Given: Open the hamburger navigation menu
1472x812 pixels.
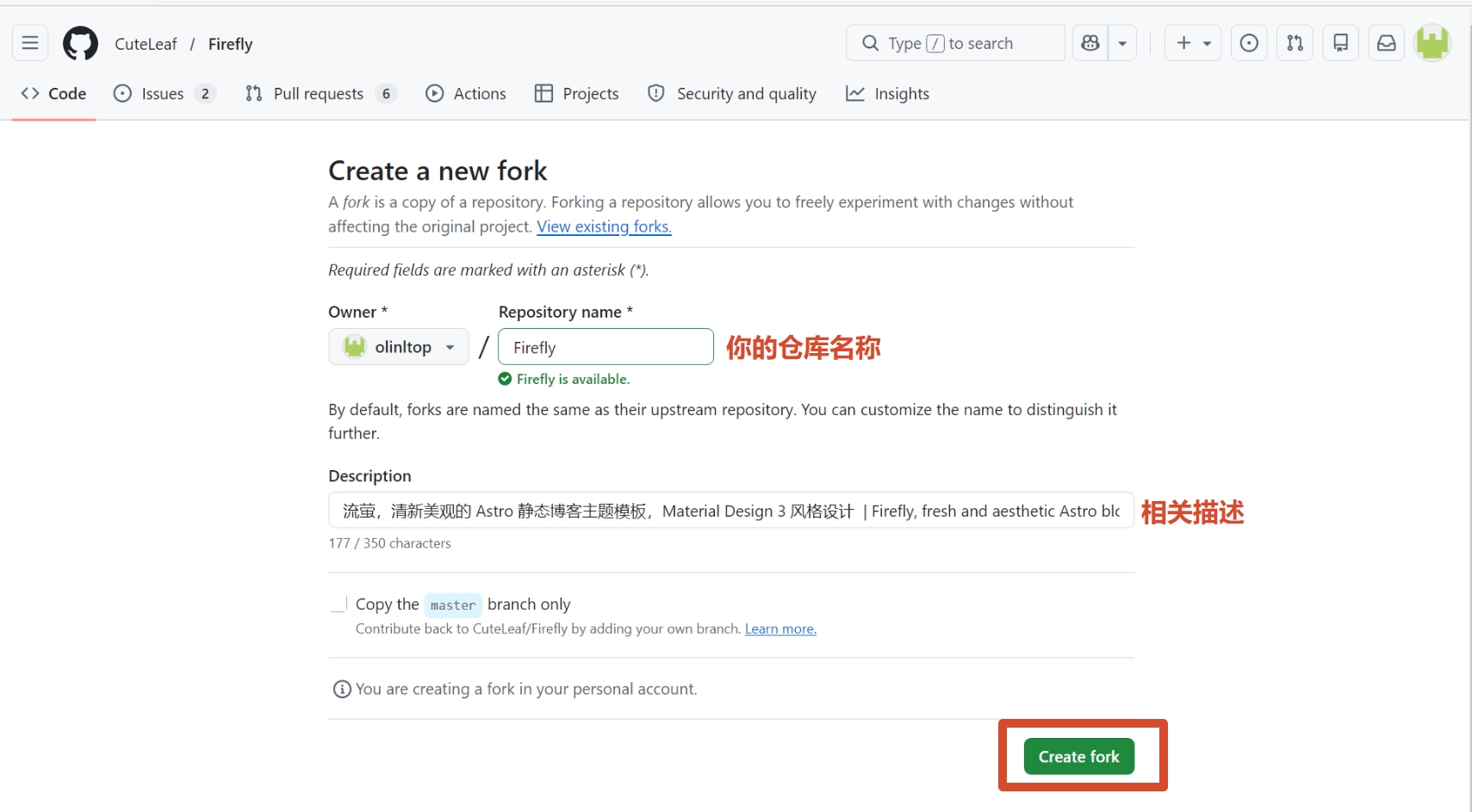Looking at the screenshot, I should [x=30, y=43].
